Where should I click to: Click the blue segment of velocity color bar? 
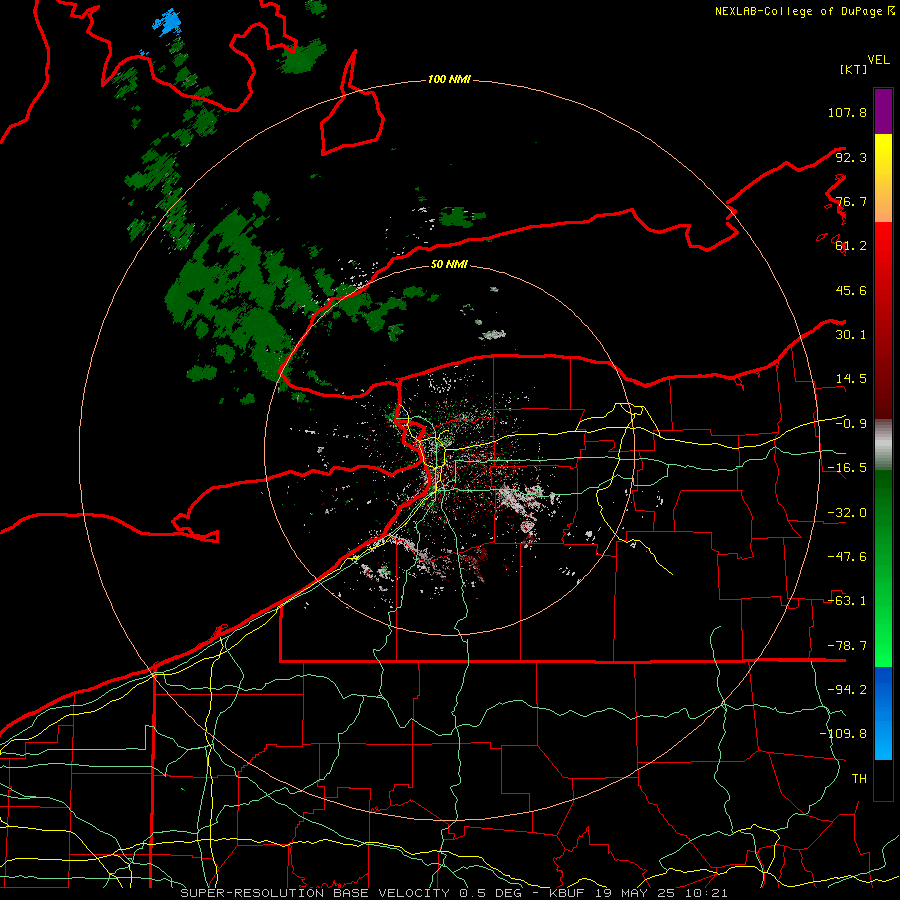(x=883, y=713)
